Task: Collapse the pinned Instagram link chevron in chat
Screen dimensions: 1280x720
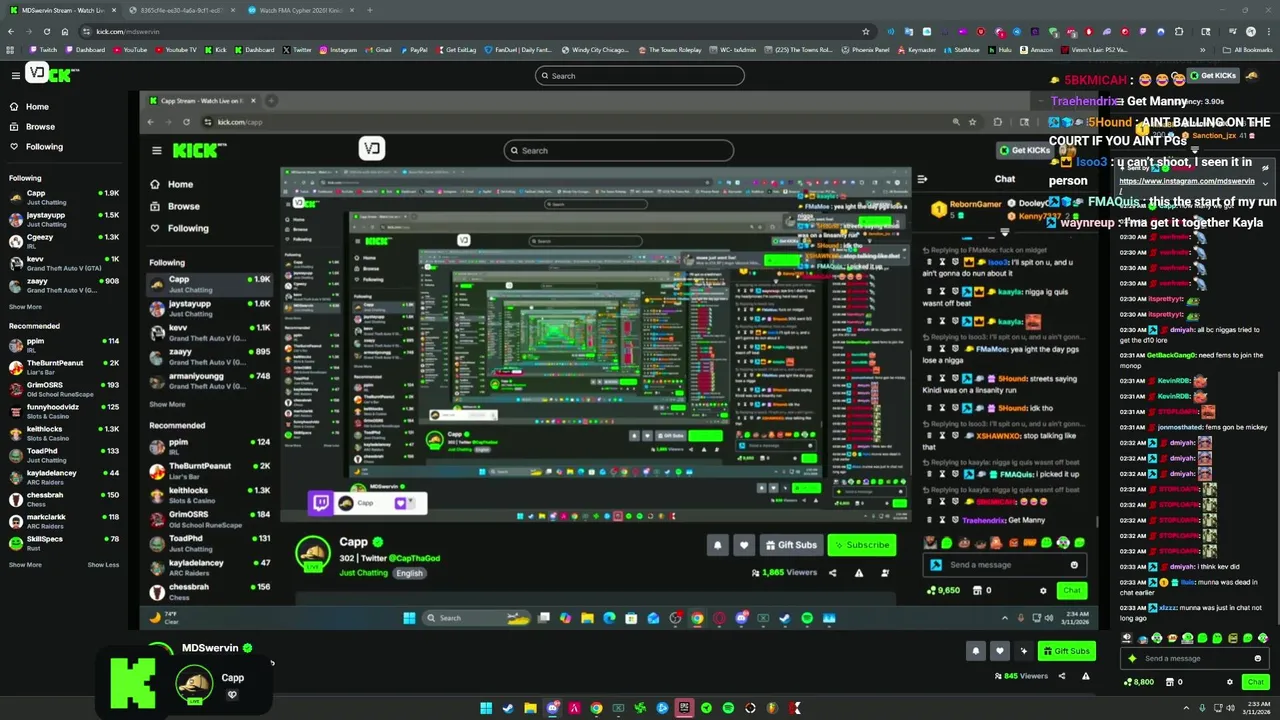Action: (1265, 184)
